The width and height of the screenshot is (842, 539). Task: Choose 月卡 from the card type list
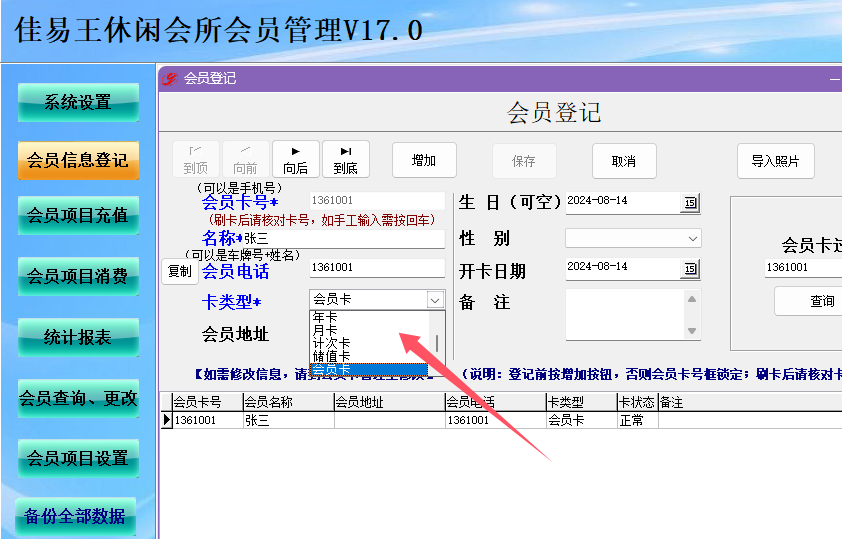(x=369, y=330)
